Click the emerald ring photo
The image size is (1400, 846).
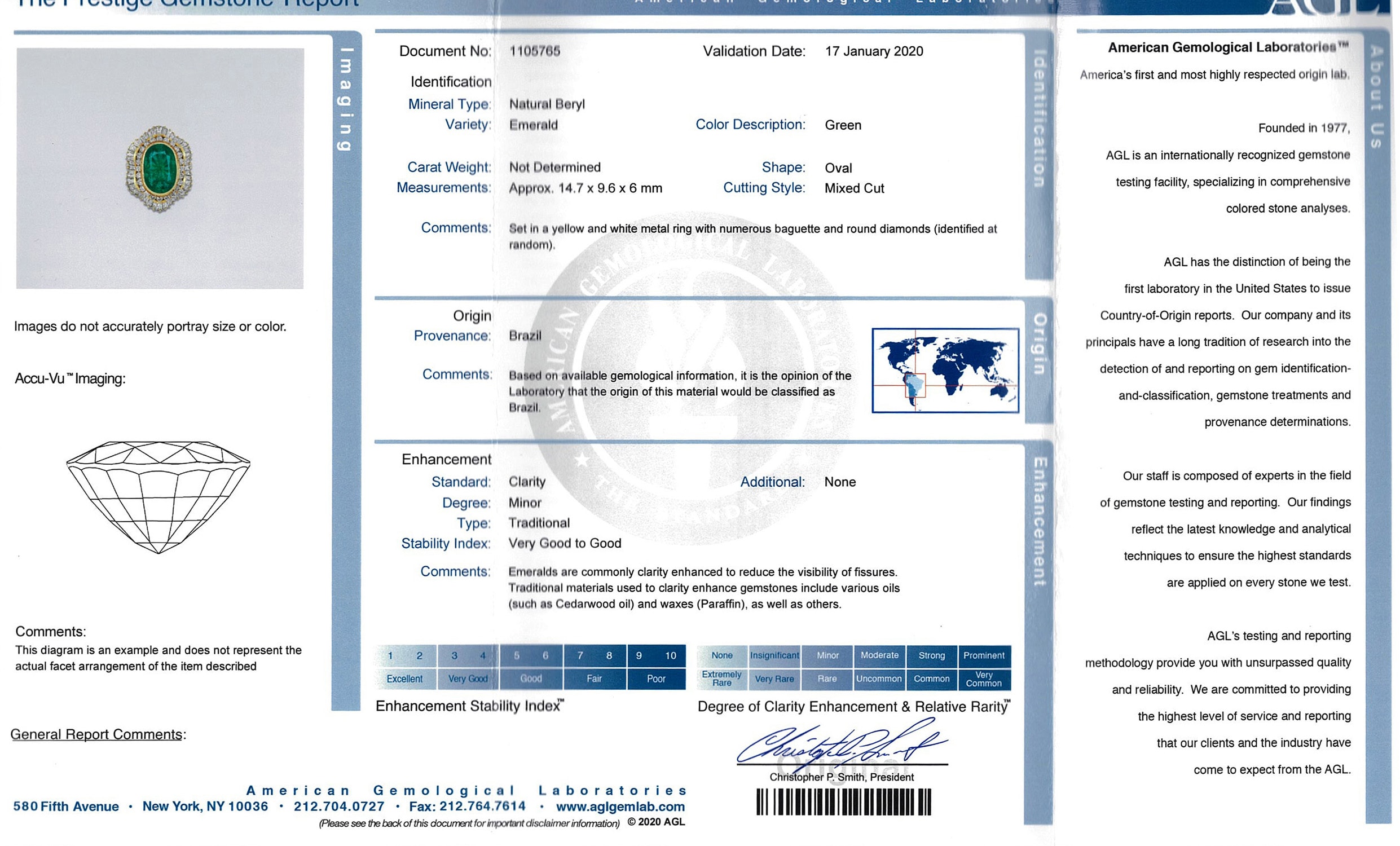pos(159,168)
